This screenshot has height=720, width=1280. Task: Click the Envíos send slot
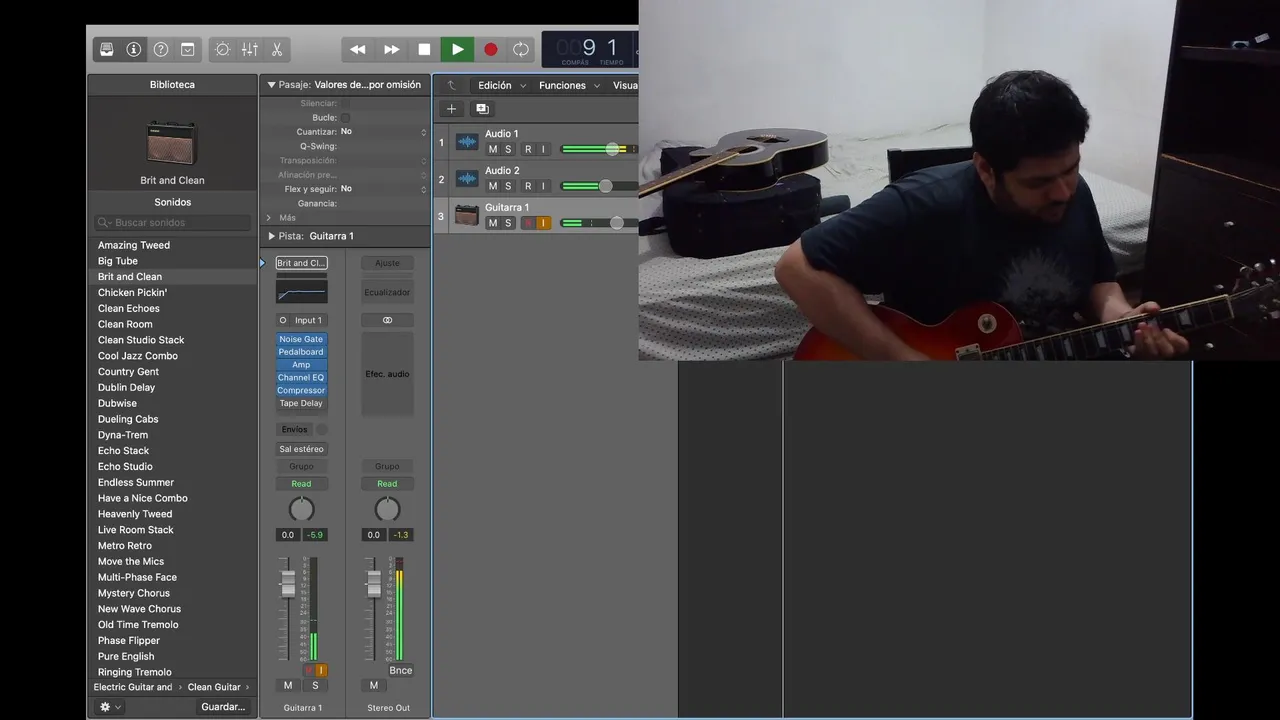pyautogui.click(x=295, y=429)
